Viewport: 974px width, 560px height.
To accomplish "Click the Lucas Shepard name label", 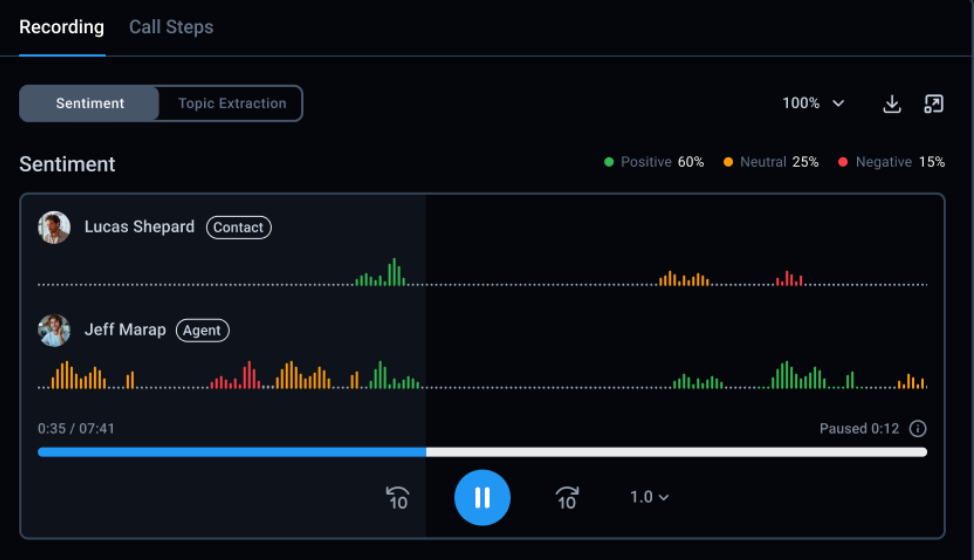I will click(x=139, y=227).
